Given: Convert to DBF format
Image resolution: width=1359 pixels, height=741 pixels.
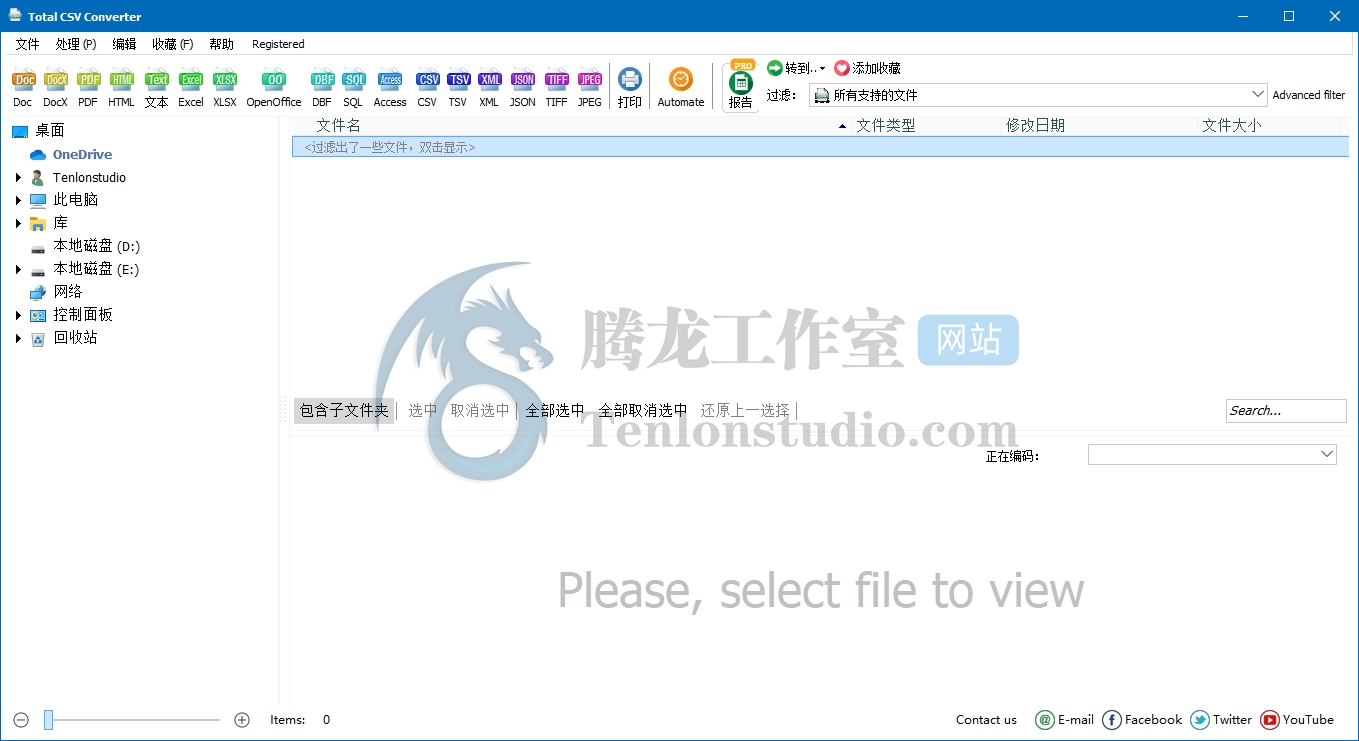Looking at the screenshot, I should [x=322, y=88].
